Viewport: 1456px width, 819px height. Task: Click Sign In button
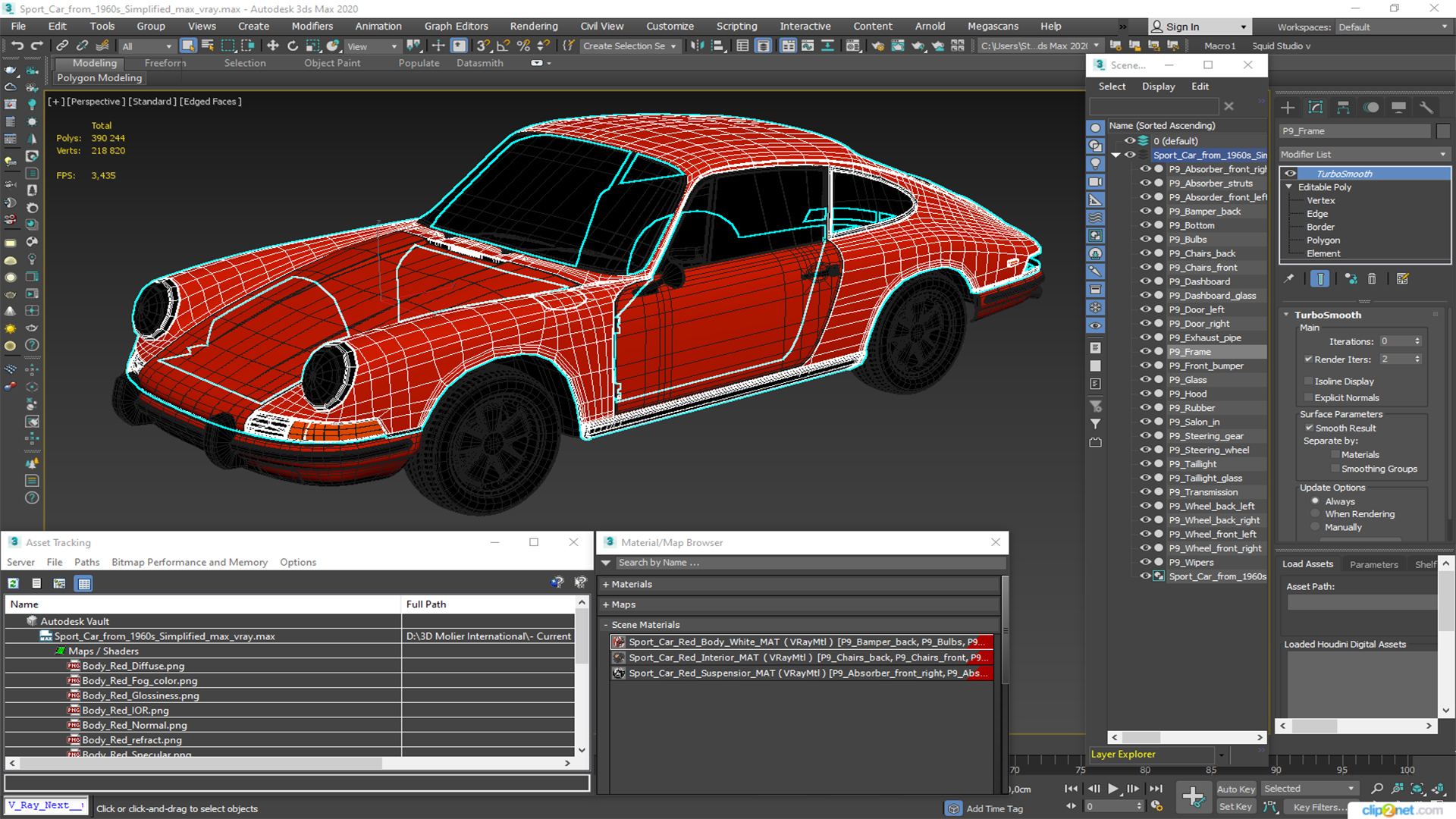coord(1199,27)
